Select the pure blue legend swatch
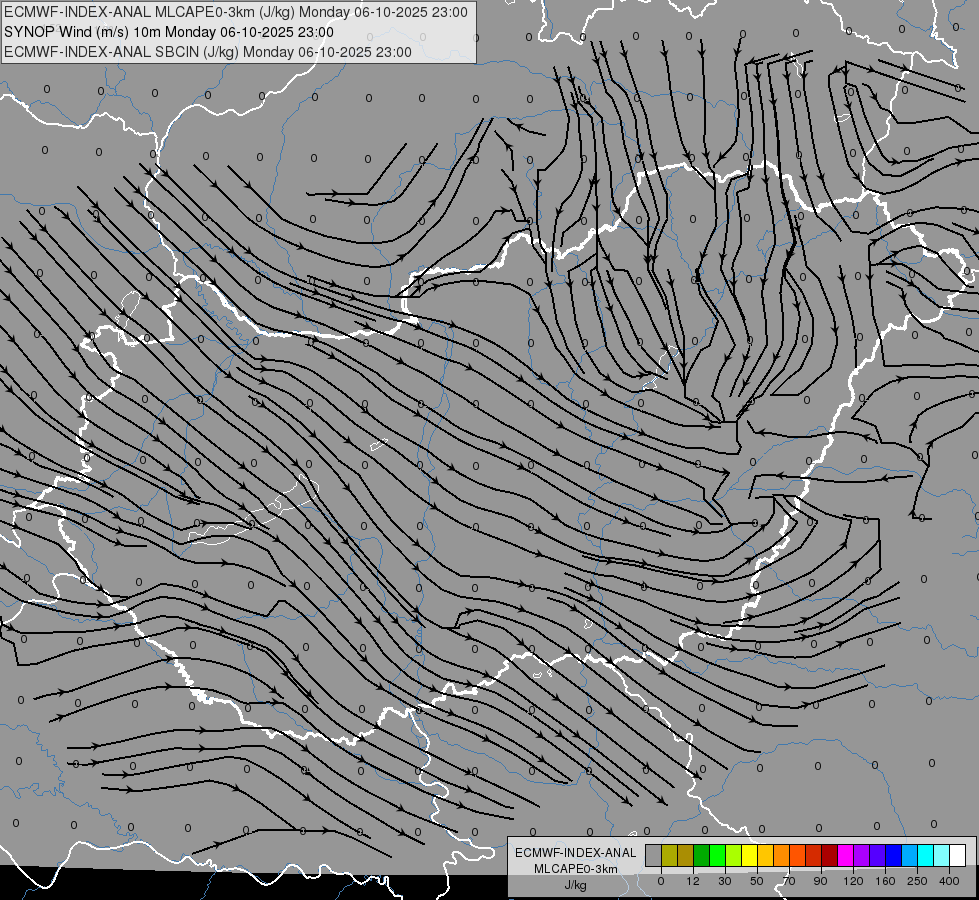The image size is (979, 900). pyautogui.click(x=894, y=856)
